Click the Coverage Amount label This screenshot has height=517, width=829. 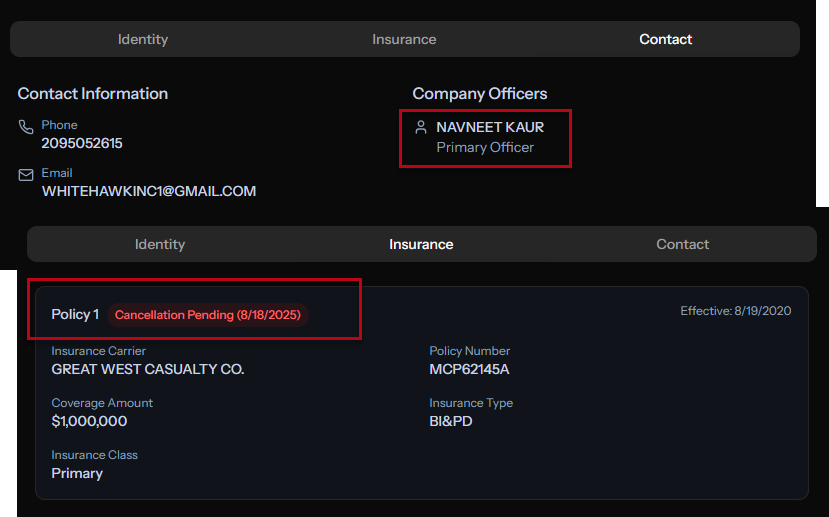pos(102,403)
